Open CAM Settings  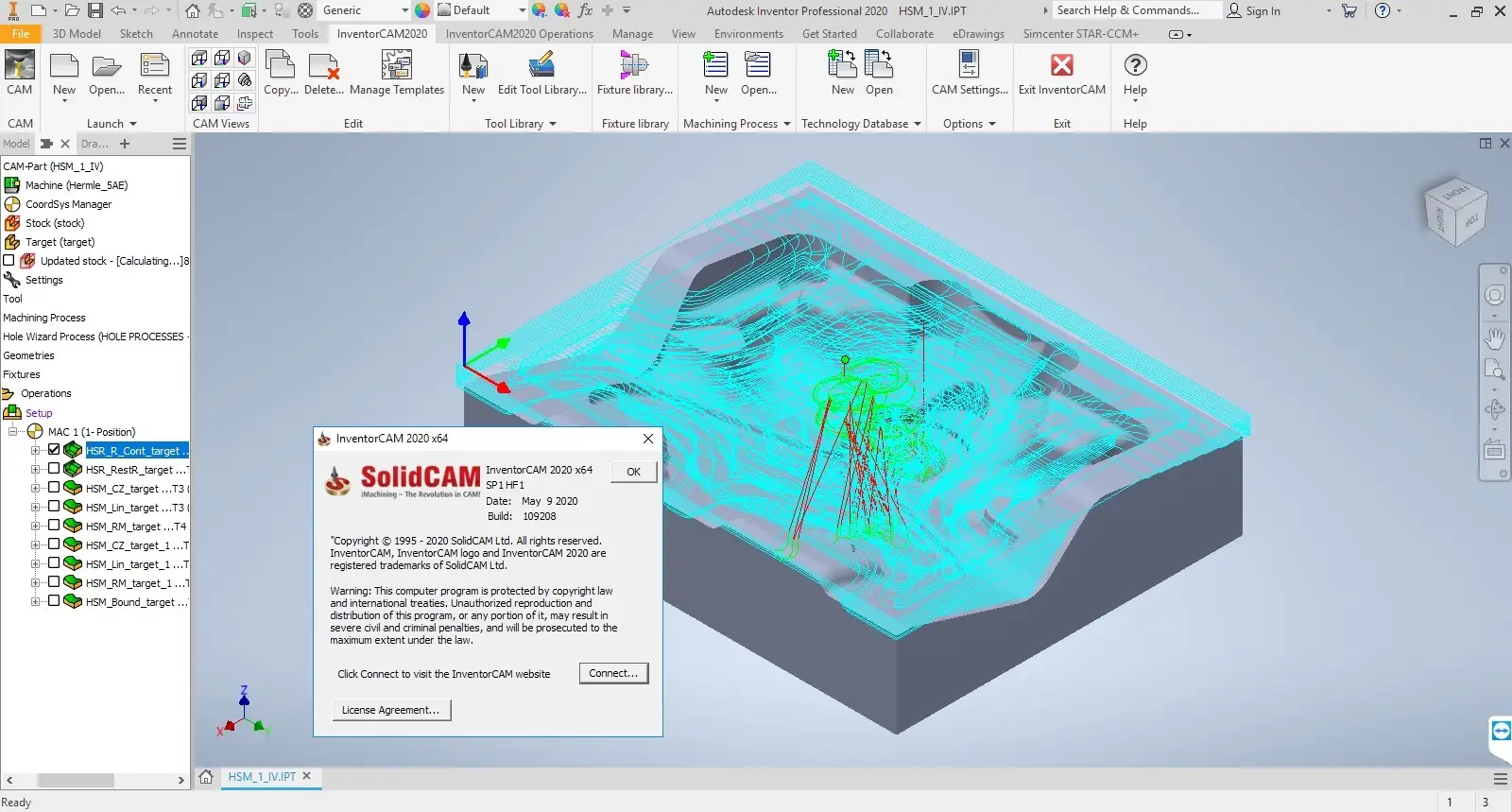[971, 74]
